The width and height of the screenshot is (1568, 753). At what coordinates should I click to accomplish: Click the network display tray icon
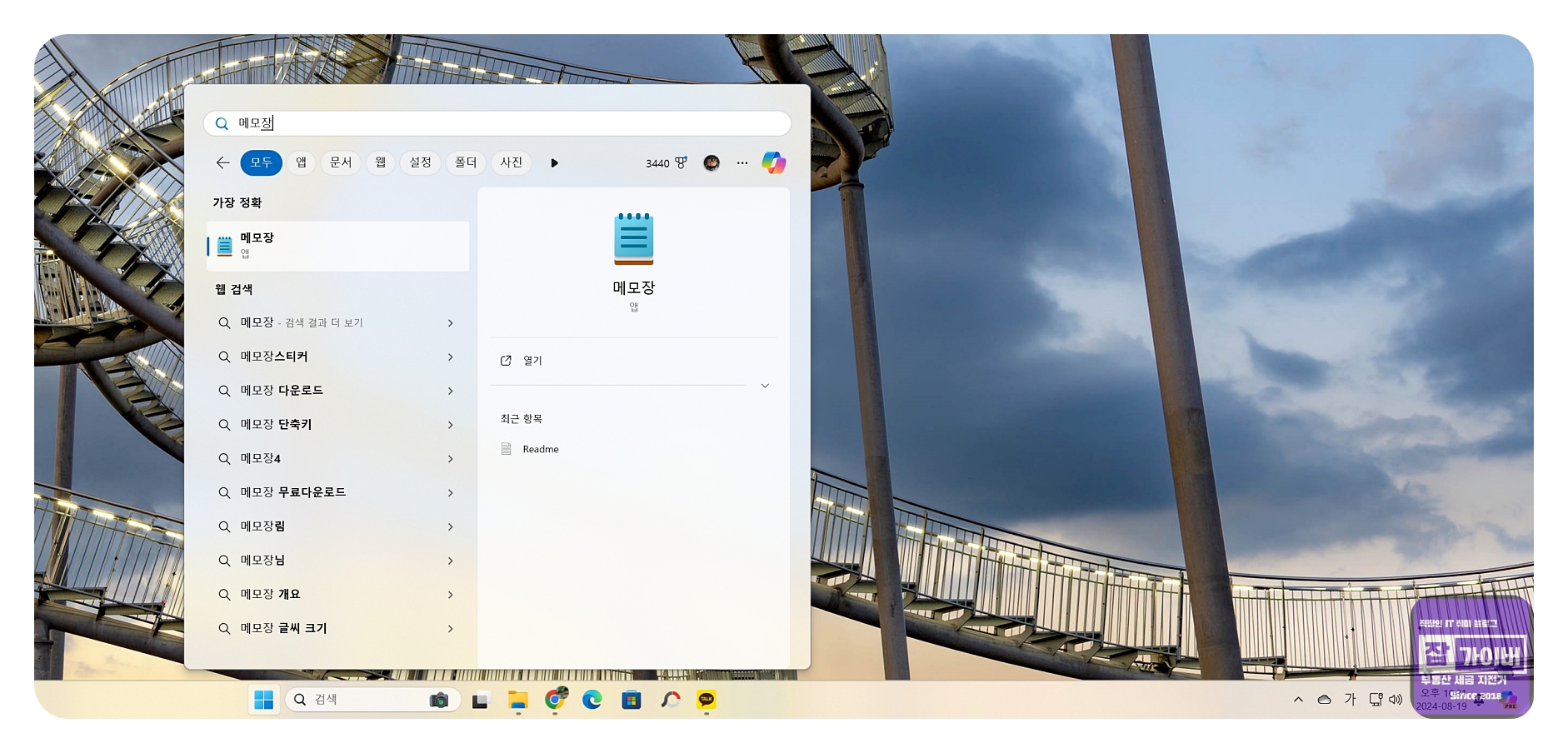tap(1376, 700)
